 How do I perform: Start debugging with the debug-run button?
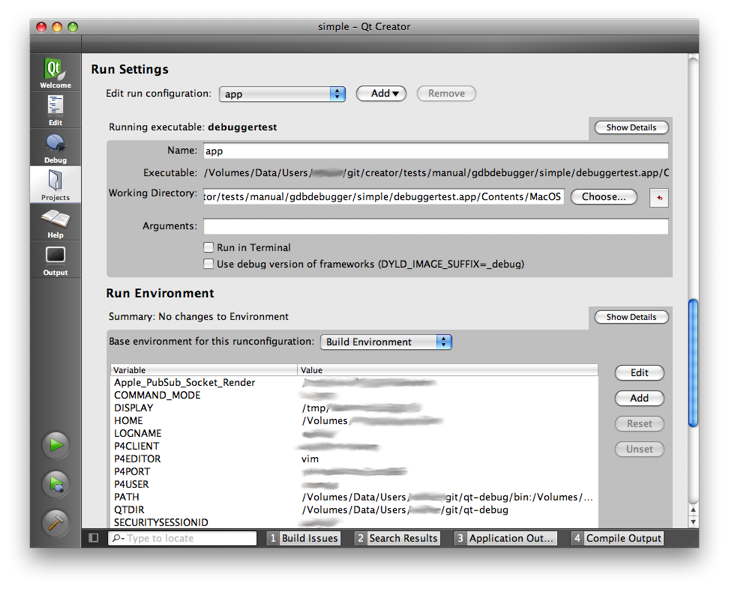click(x=56, y=484)
